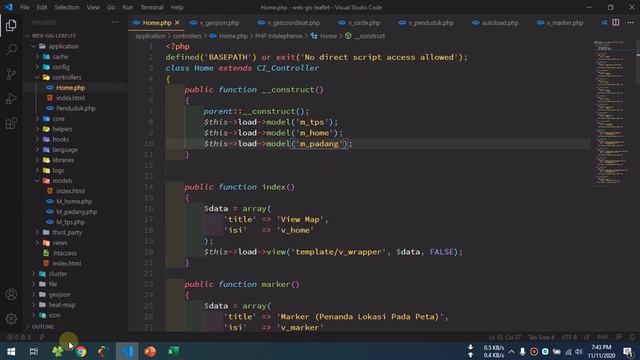Click Tab Size 4 in status bar
This screenshot has width=640, height=360.
pos(541,338)
